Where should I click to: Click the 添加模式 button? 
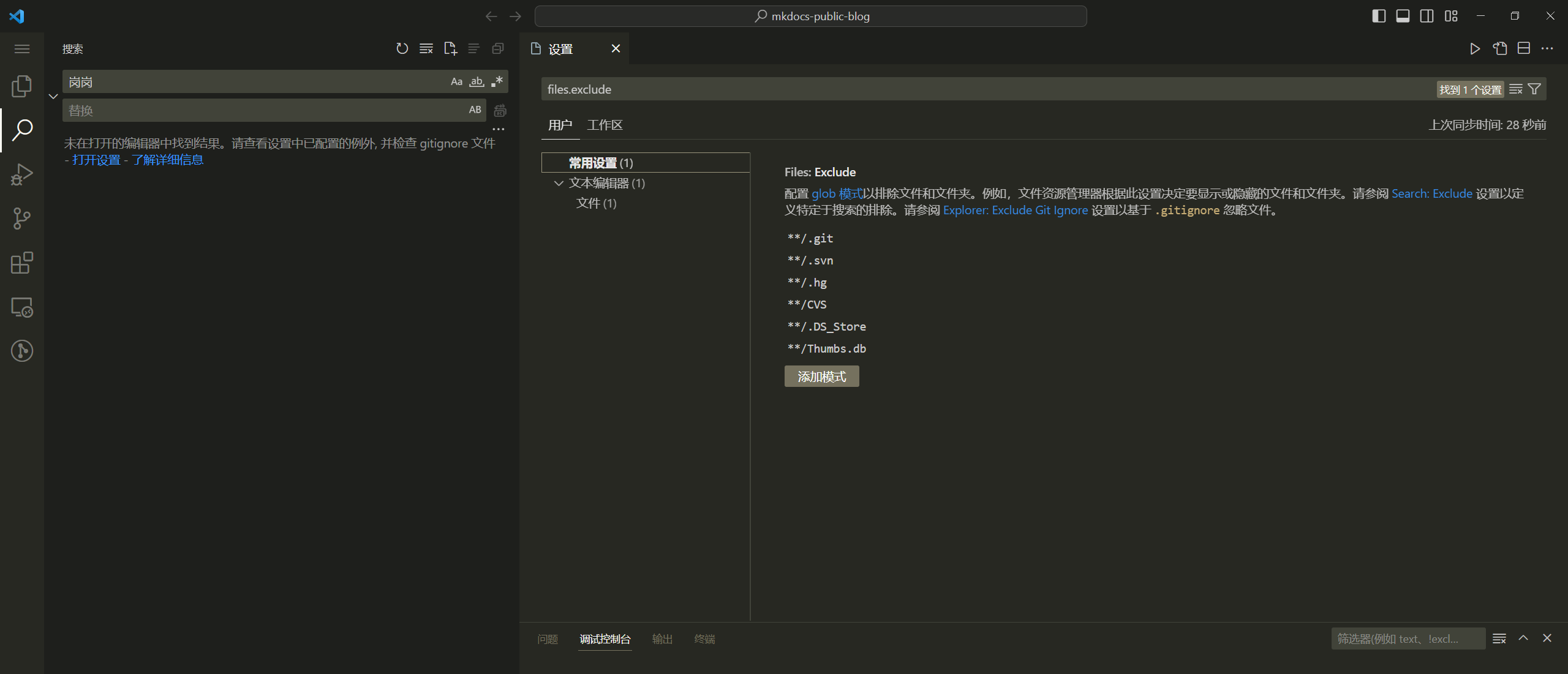pyautogui.click(x=821, y=376)
